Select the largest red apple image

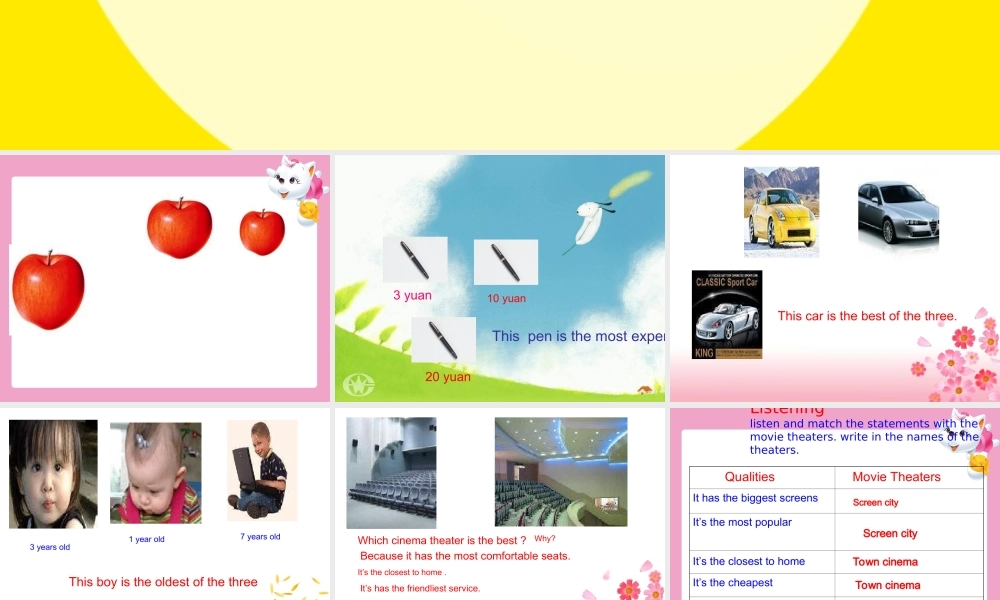click(x=48, y=290)
